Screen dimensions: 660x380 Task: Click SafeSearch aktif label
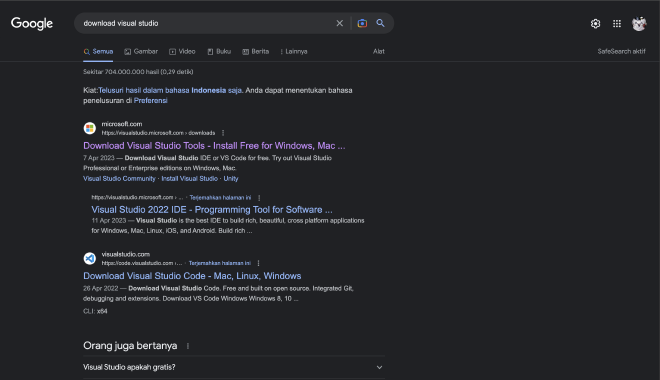[x=621, y=51]
